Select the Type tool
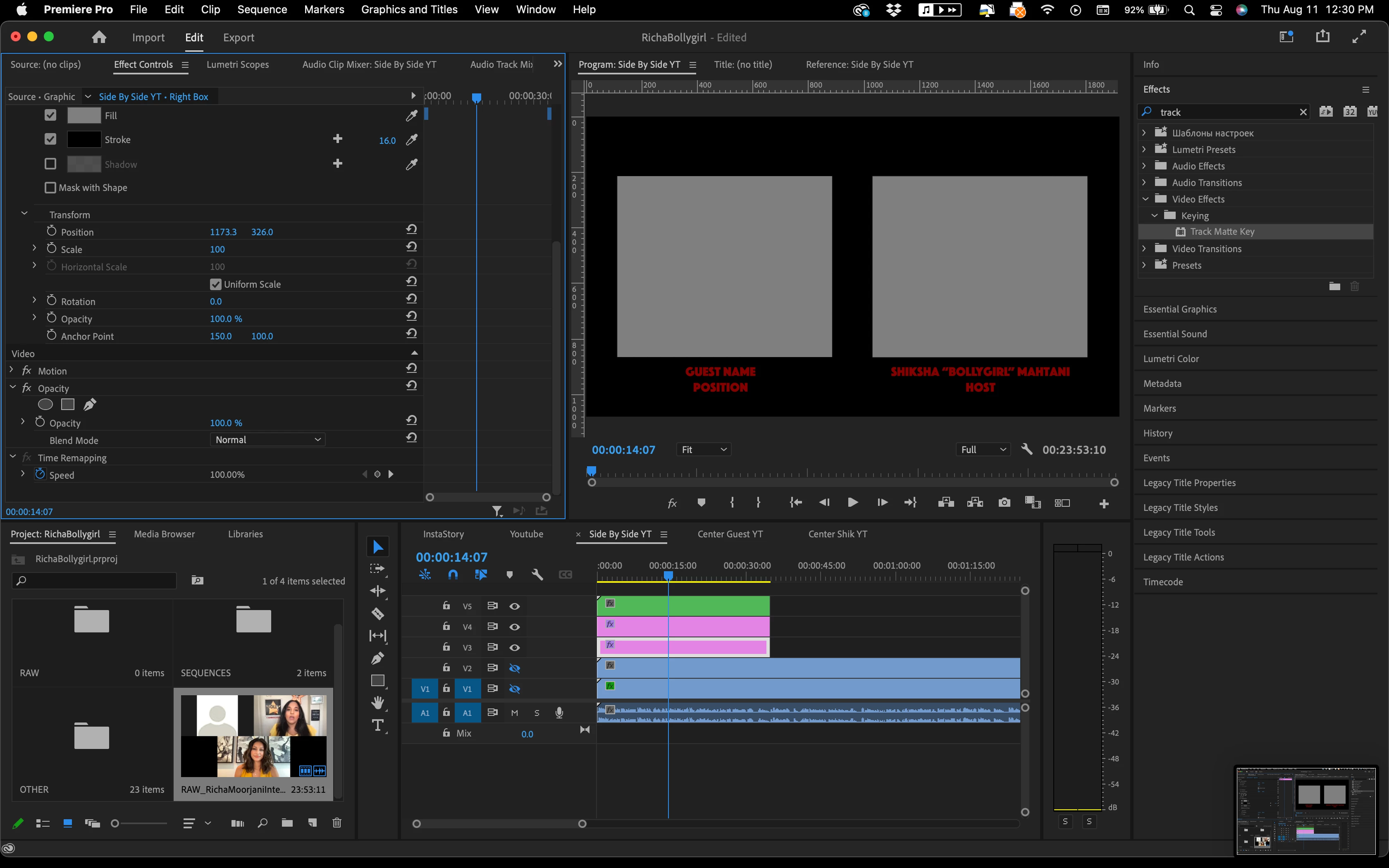The width and height of the screenshot is (1389, 868). [x=378, y=725]
